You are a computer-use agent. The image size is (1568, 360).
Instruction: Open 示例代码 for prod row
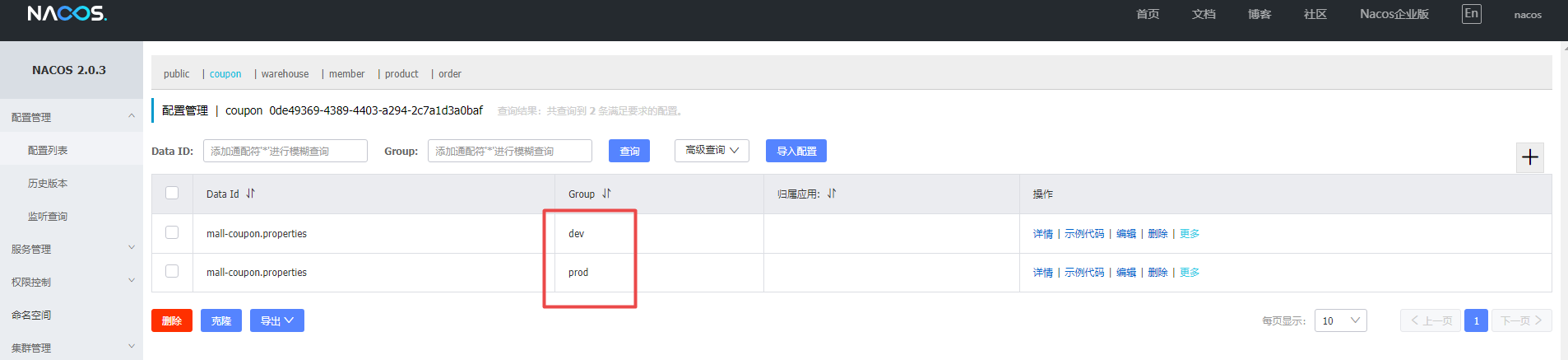click(x=1084, y=273)
